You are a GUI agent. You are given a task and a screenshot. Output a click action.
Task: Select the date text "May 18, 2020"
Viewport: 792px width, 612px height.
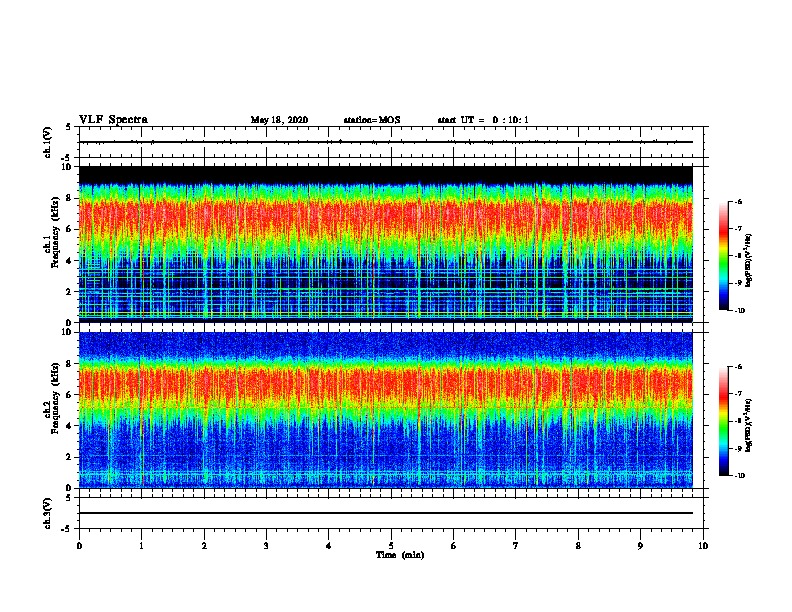click(279, 120)
